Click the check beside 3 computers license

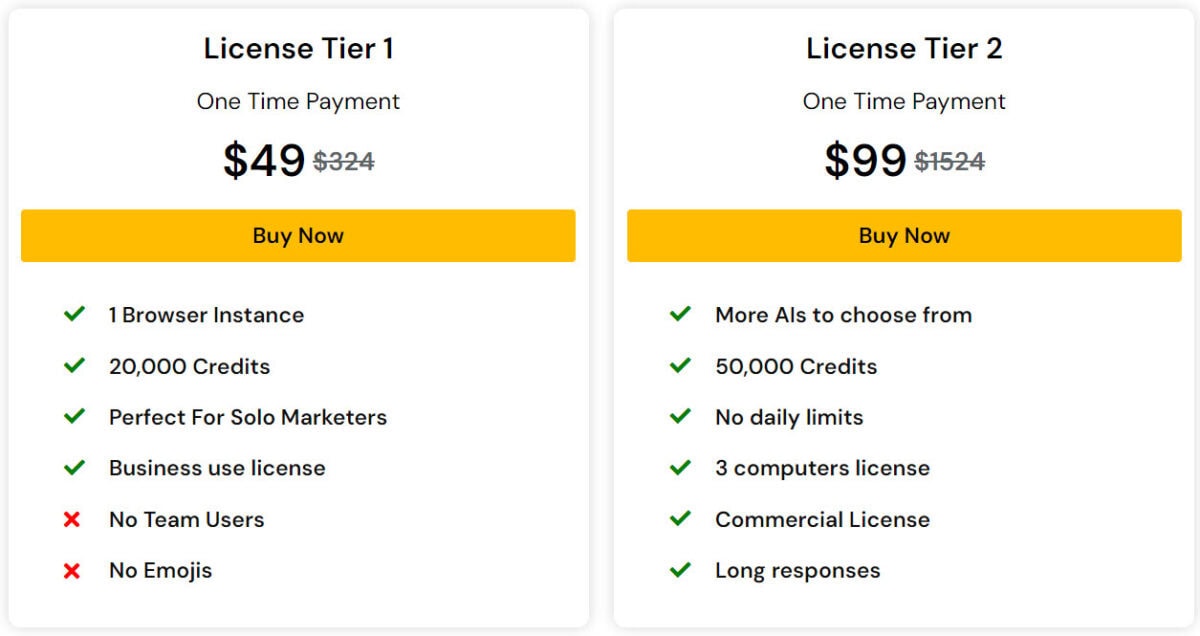(680, 468)
